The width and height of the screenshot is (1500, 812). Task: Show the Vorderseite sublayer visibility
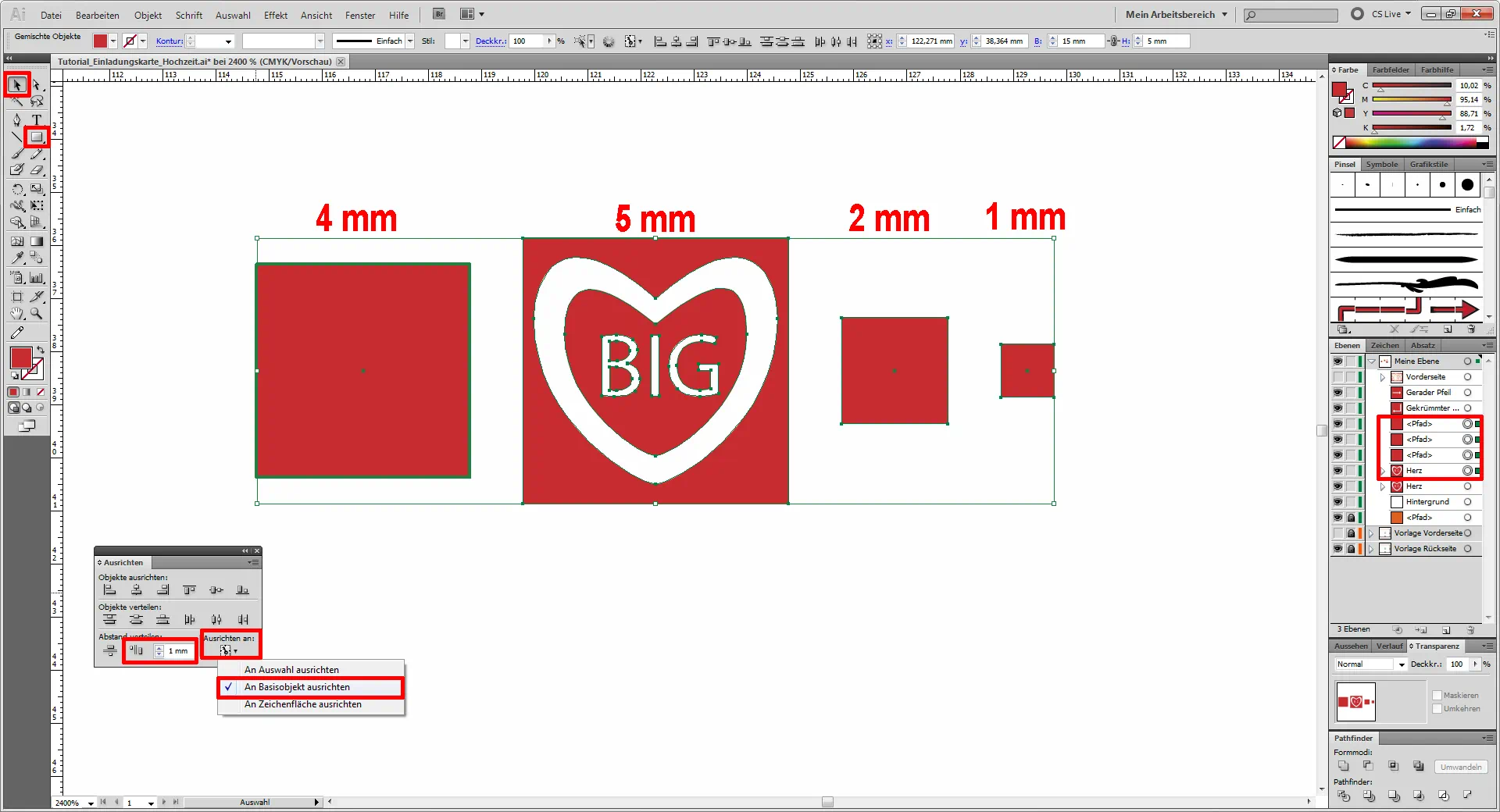pos(1337,377)
